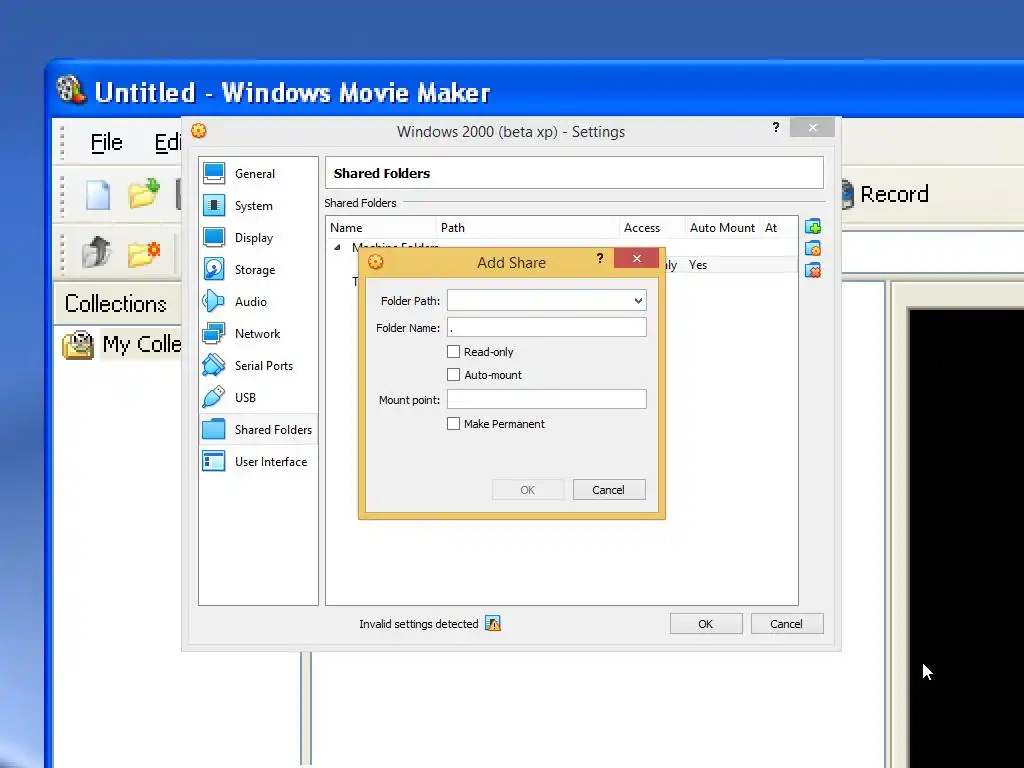Image resolution: width=1024 pixels, height=768 pixels.
Task: Open the Storage settings category
Action: 258,270
